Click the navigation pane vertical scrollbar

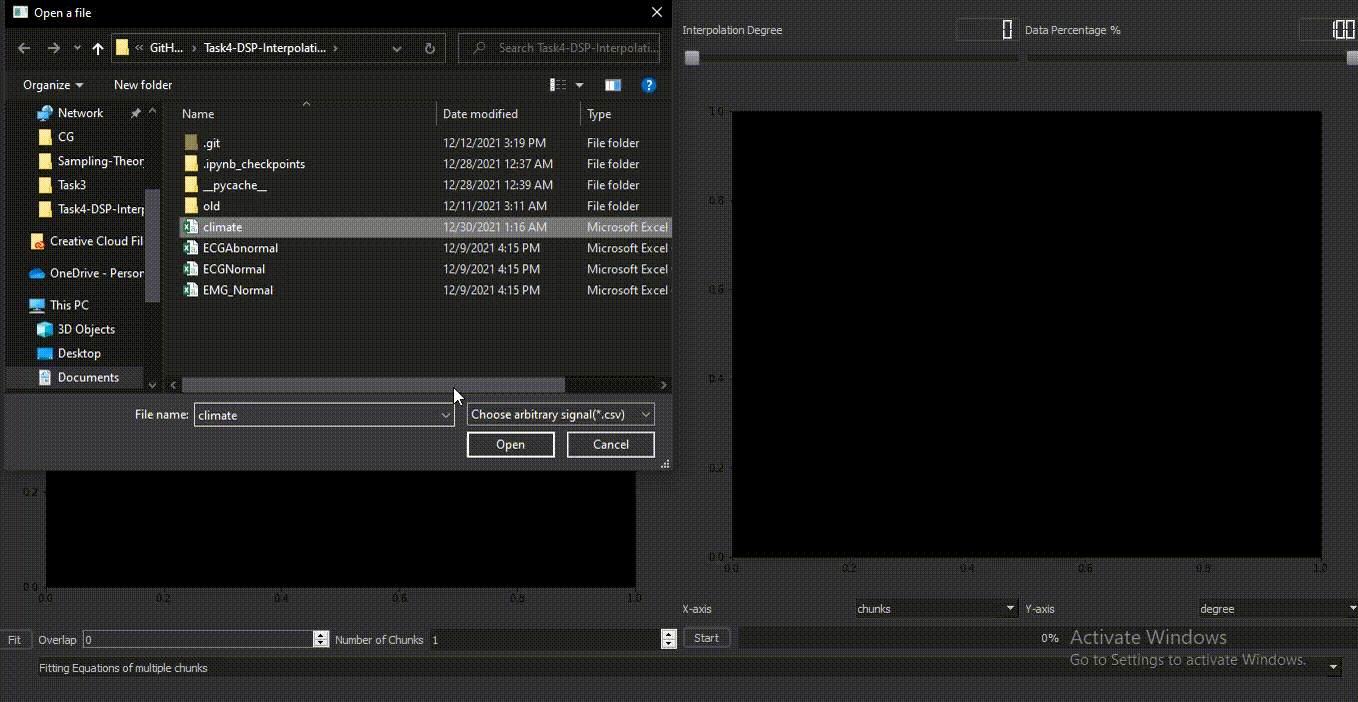coord(153,245)
